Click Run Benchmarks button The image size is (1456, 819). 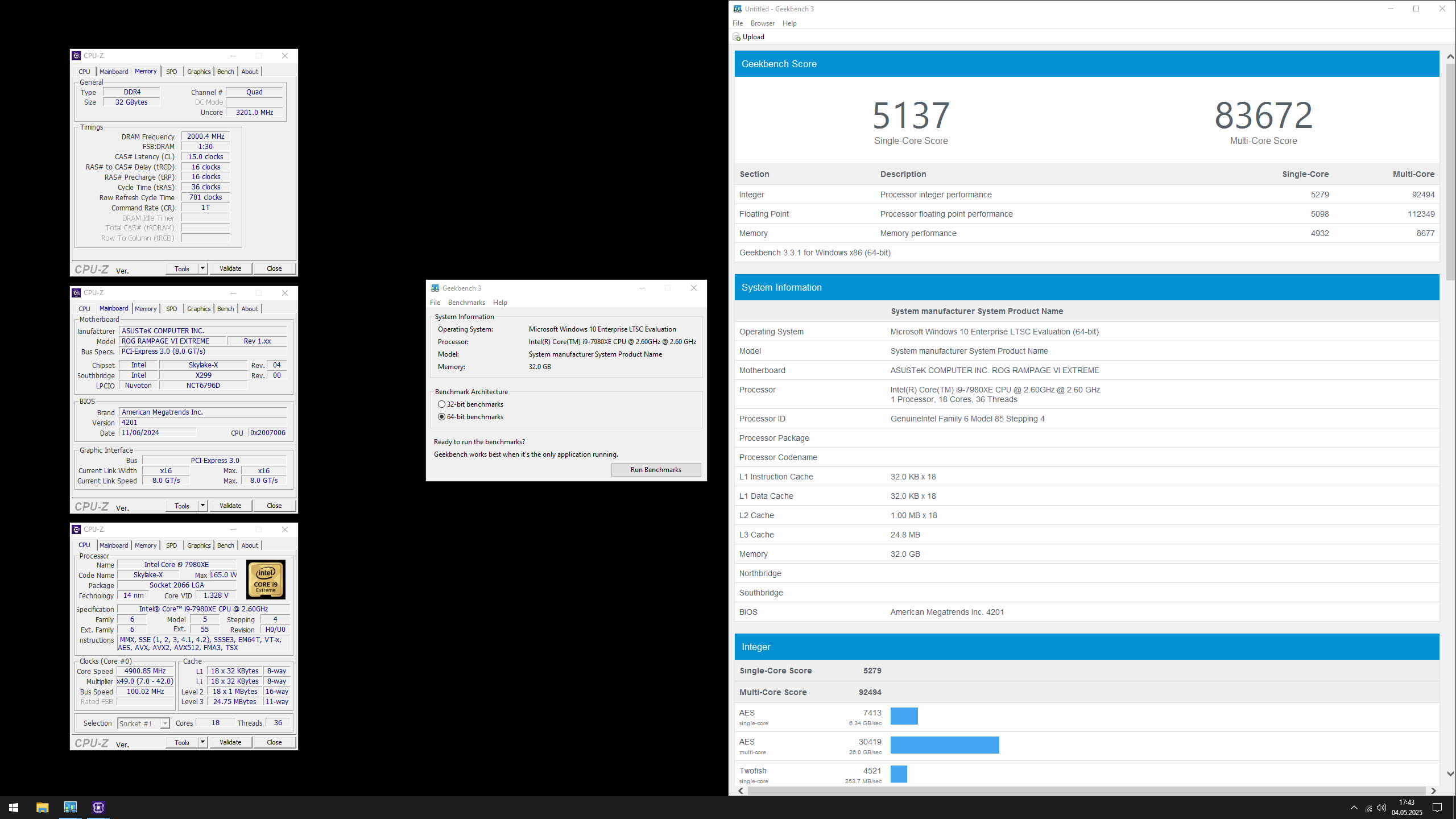[656, 470]
